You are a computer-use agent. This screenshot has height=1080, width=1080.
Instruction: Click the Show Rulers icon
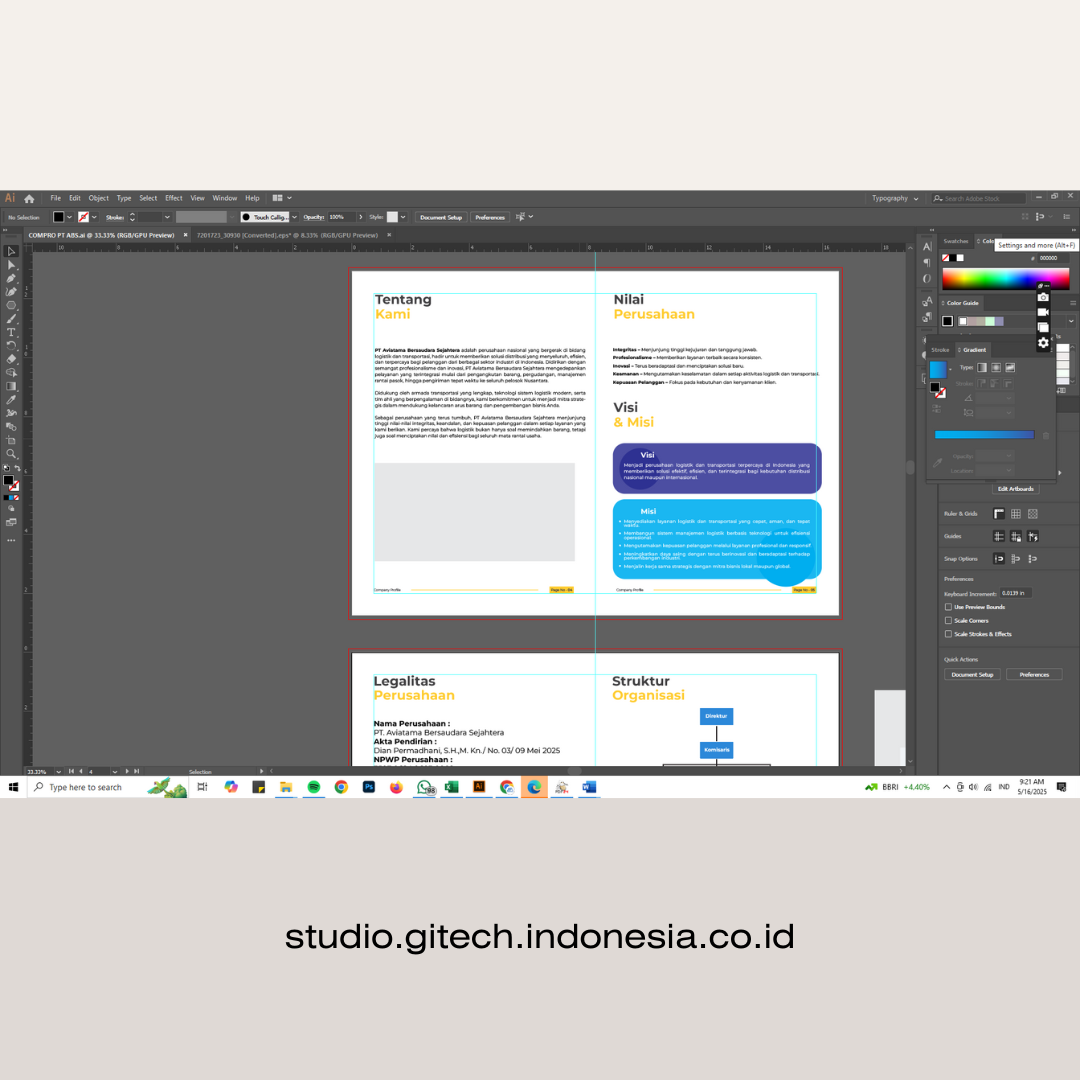998,514
